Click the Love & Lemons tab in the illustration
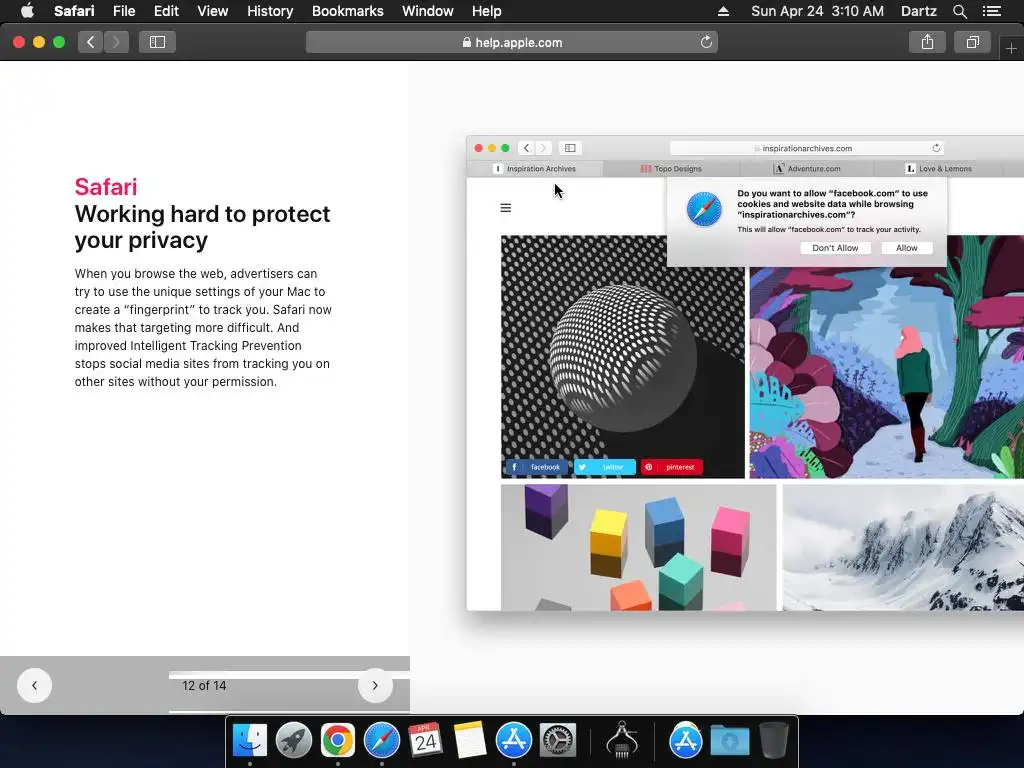Viewport: 1024px width, 768px height. click(x=938, y=168)
